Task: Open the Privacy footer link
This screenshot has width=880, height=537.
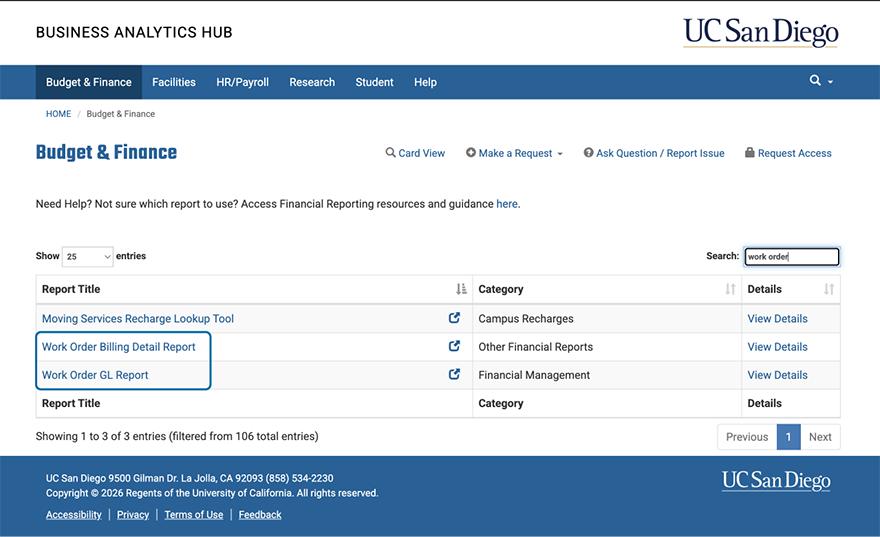Action: click(133, 515)
